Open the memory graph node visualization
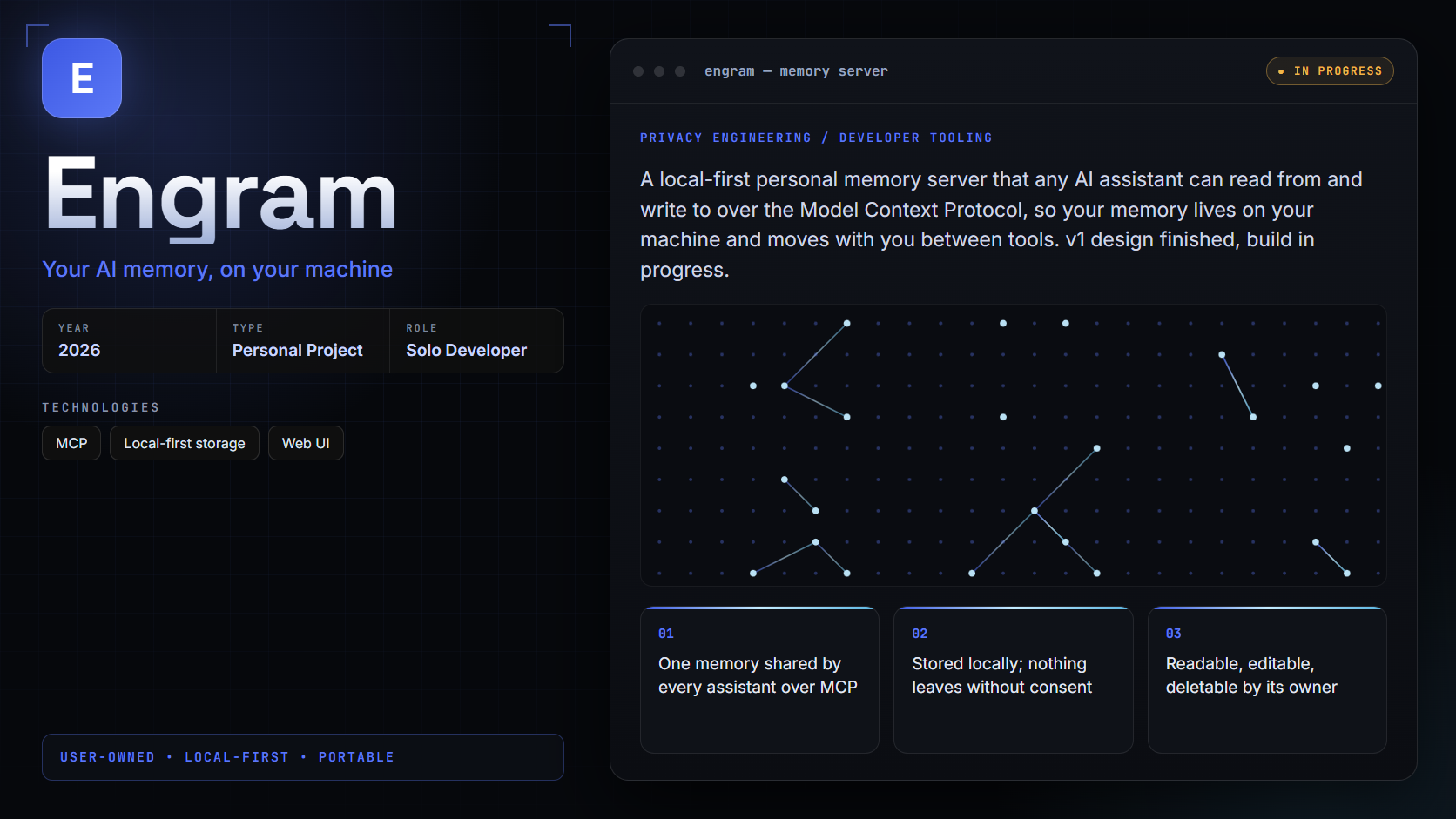The height and width of the screenshot is (819, 1456). 1014,445
